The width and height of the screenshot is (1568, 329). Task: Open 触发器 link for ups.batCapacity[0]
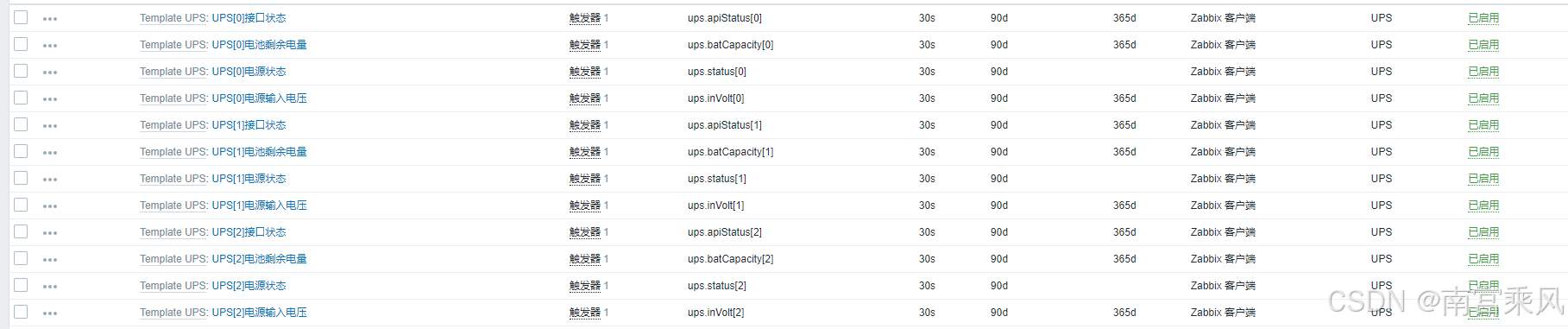pyautogui.click(x=585, y=45)
